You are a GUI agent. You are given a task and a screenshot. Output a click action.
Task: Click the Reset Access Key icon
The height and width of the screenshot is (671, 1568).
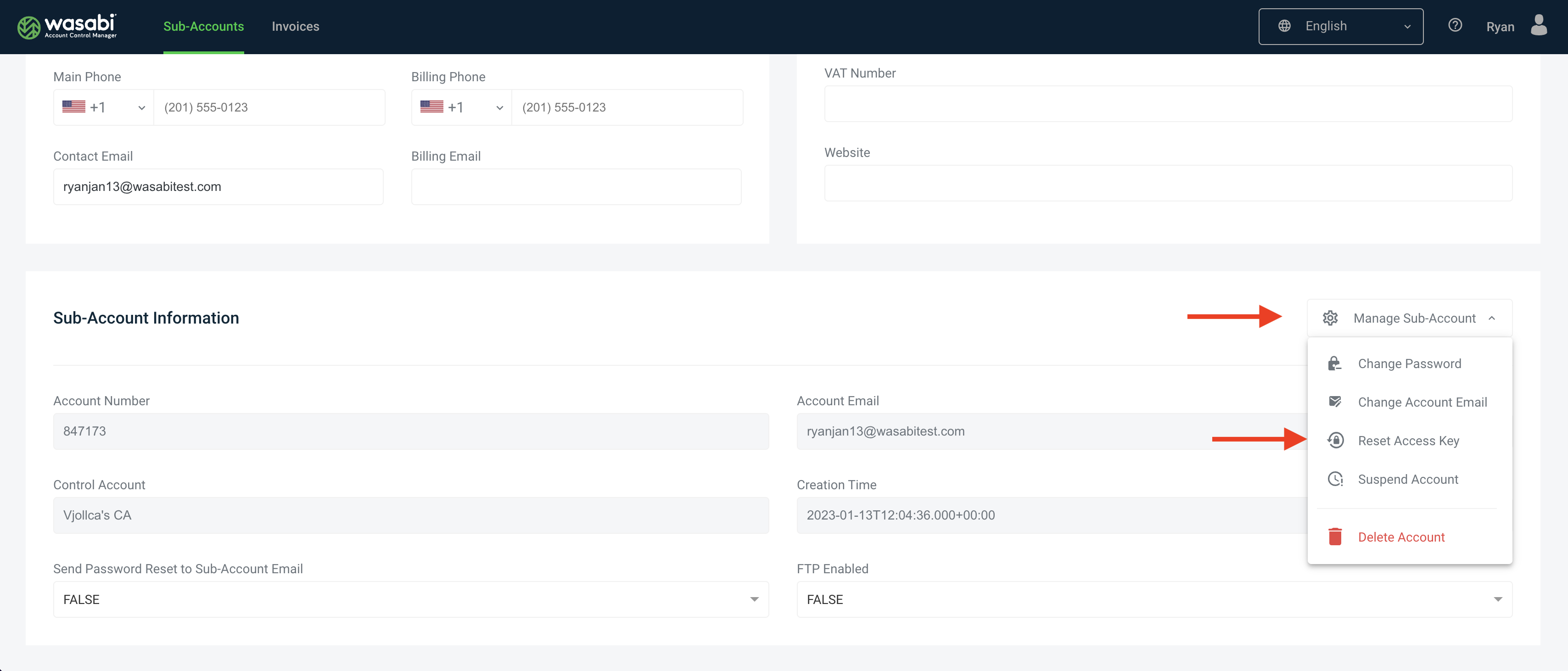(1335, 440)
